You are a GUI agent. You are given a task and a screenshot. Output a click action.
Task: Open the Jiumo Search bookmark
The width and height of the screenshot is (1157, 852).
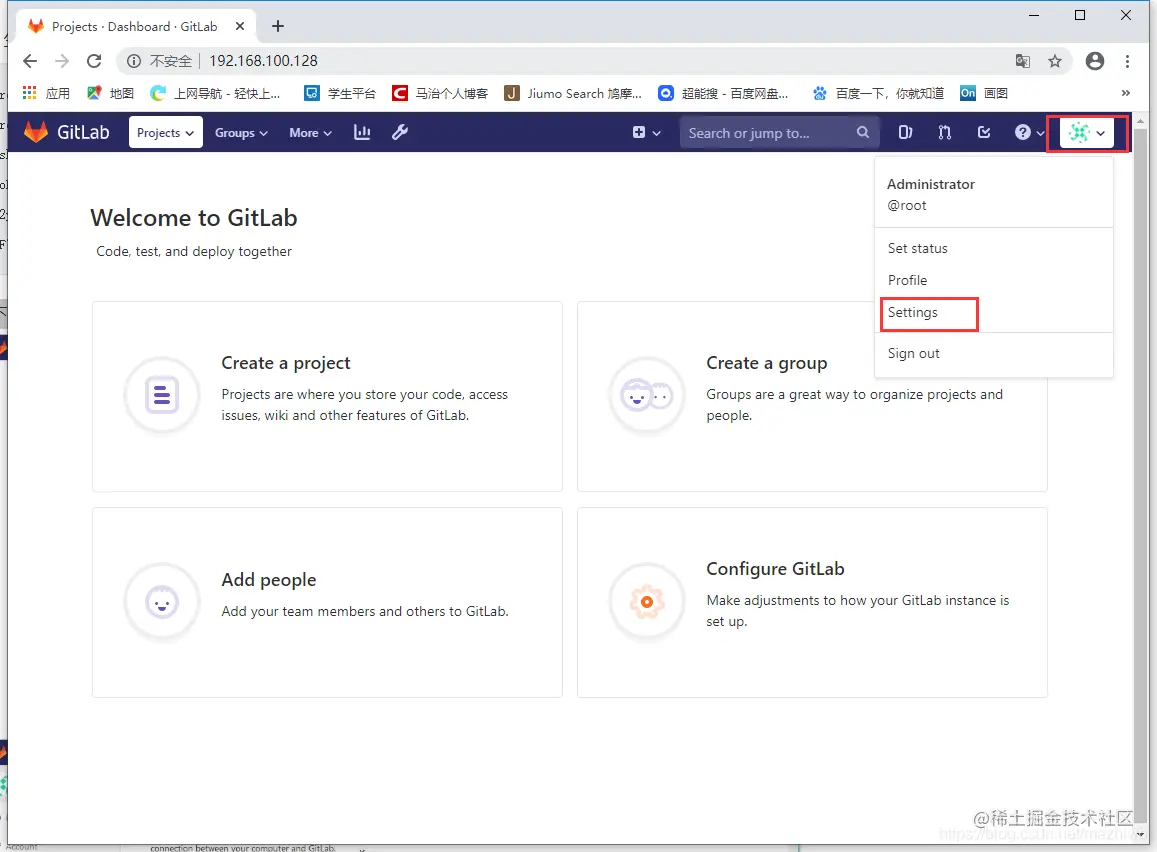tap(573, 93)
